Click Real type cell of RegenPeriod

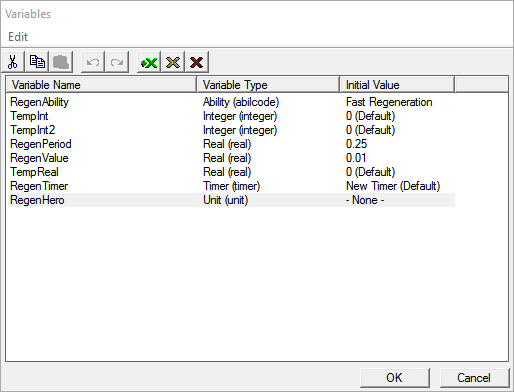[227, 144]
